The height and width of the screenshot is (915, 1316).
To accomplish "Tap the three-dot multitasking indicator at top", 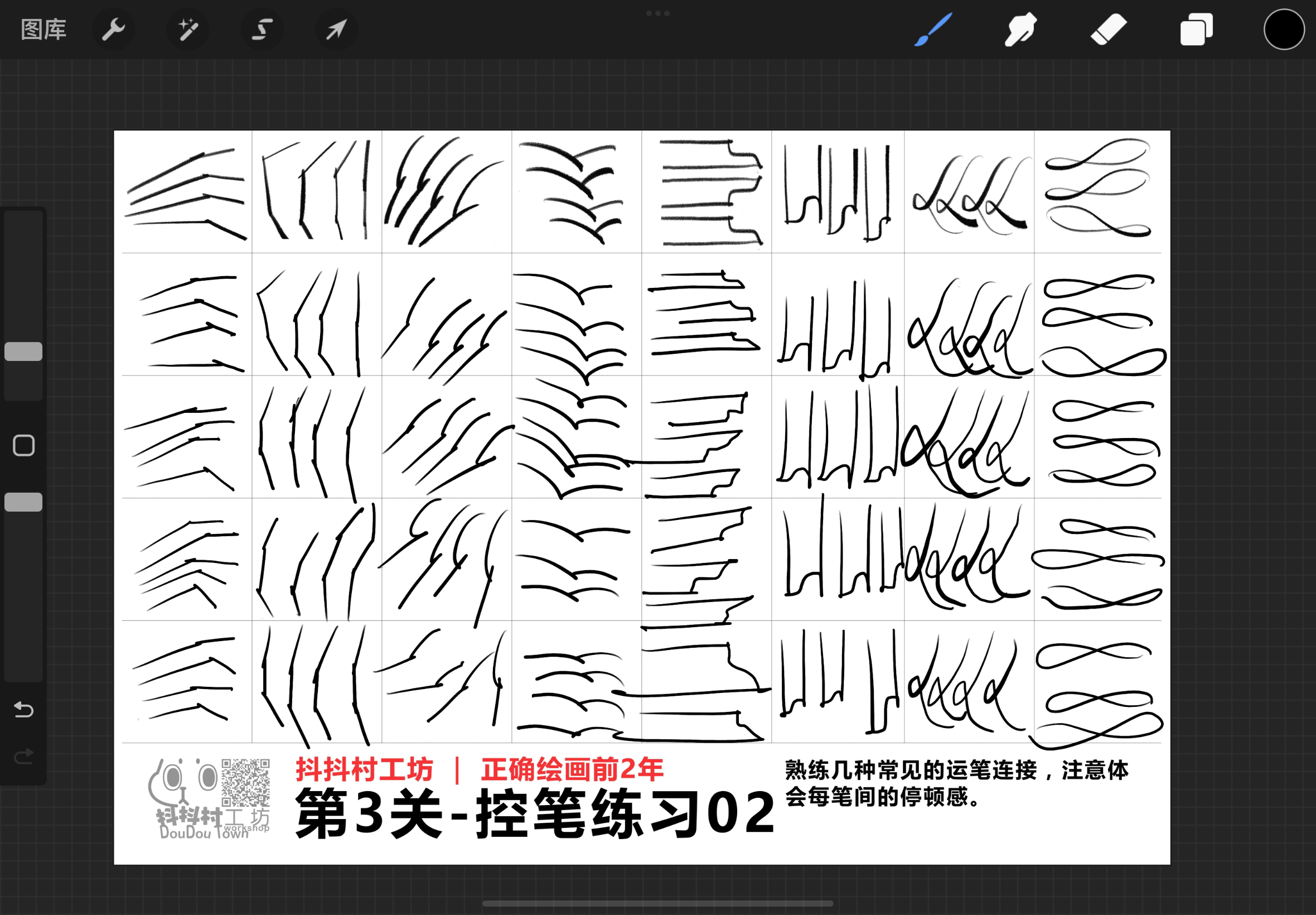I will tap(657, 13).
